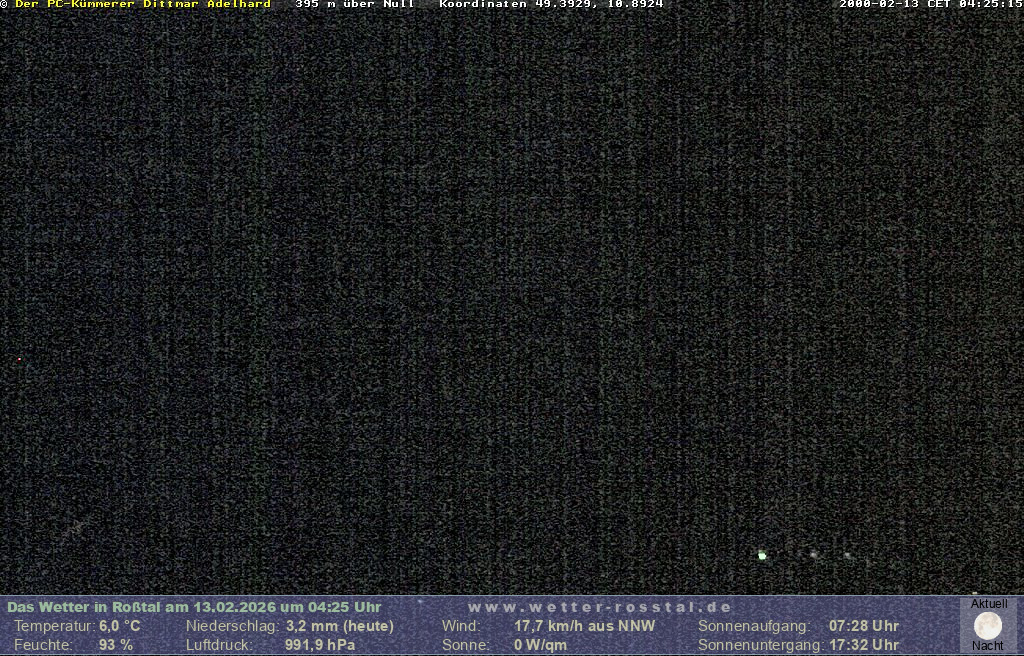Click the Luftdruck value 991,9 hPa
Screen dimensions: 1024x656
tap(319, 645)
